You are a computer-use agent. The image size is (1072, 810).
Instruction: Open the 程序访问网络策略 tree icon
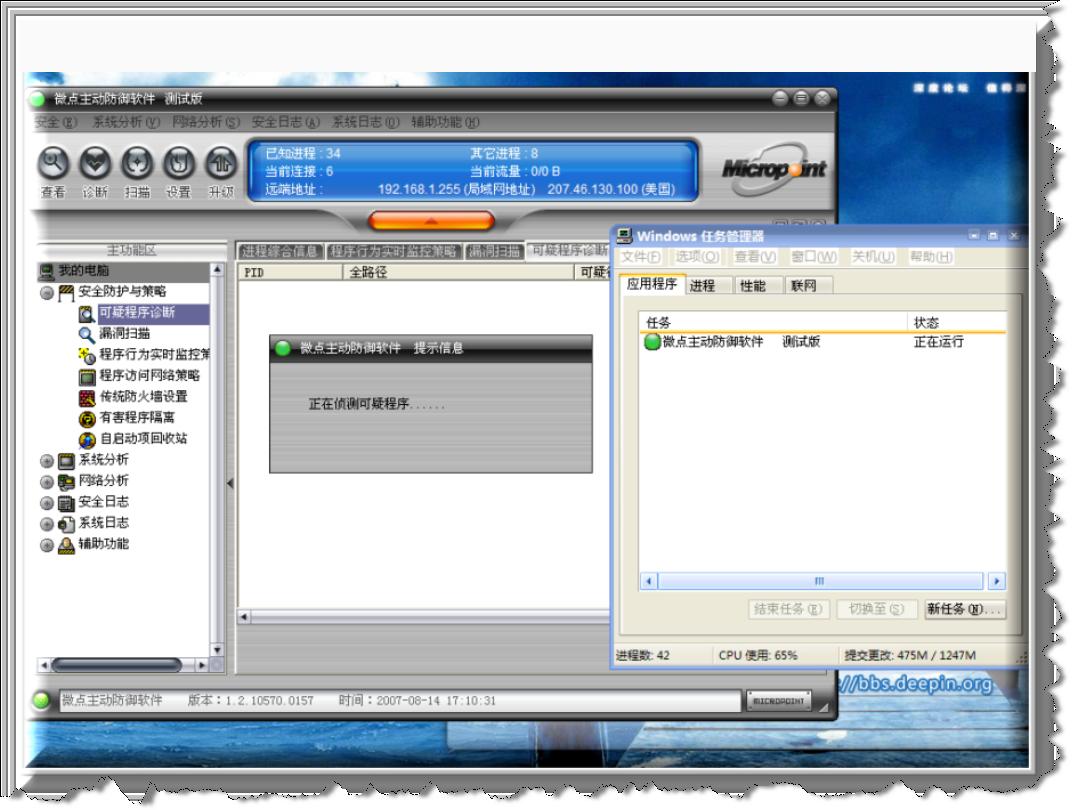click(87, 377)
